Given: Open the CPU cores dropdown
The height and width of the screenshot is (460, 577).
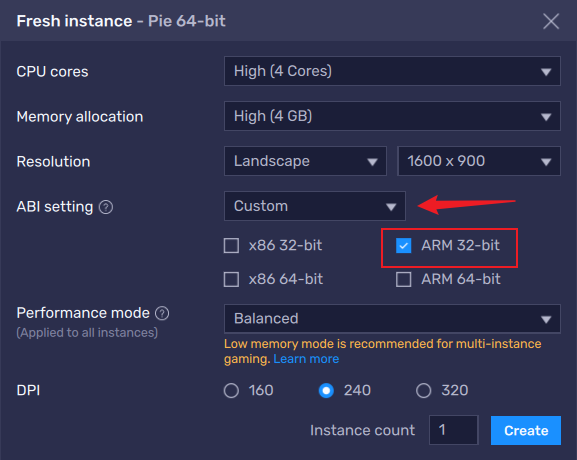Looking at the screenshot, I should coord(392,71).
